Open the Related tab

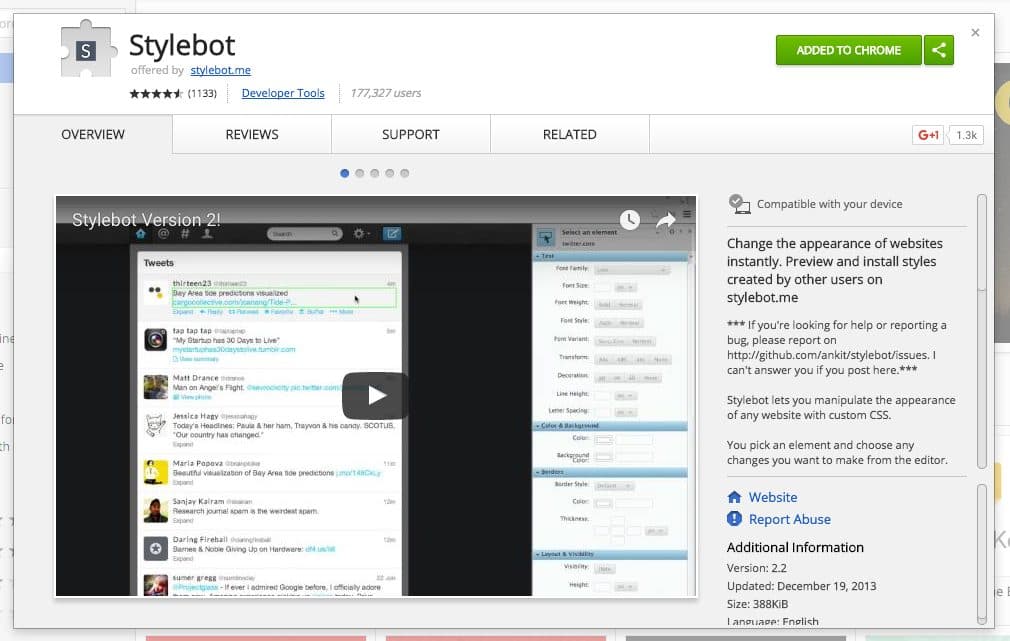click(x=569, y=135)
